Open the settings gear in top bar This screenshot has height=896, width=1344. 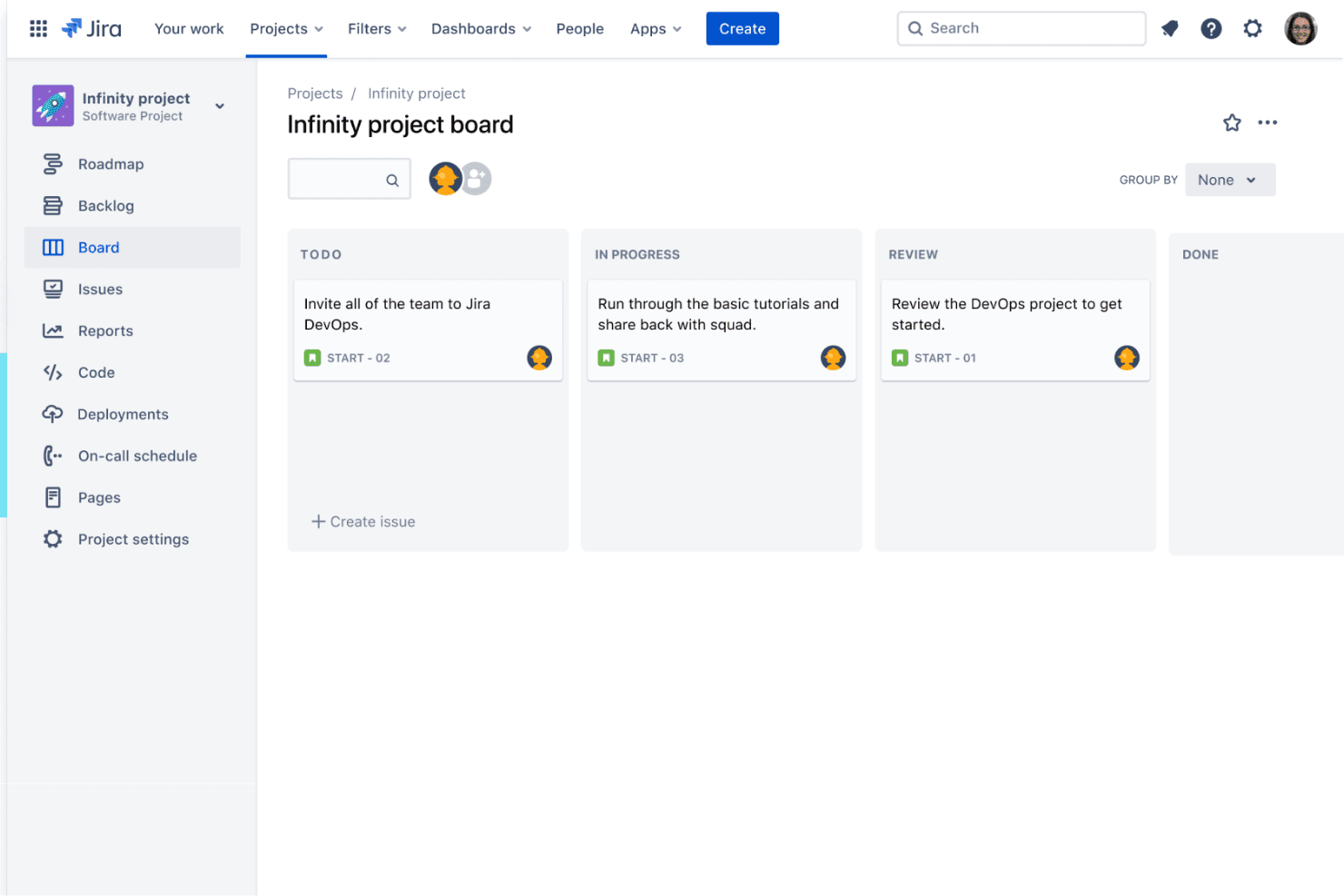1252,29
